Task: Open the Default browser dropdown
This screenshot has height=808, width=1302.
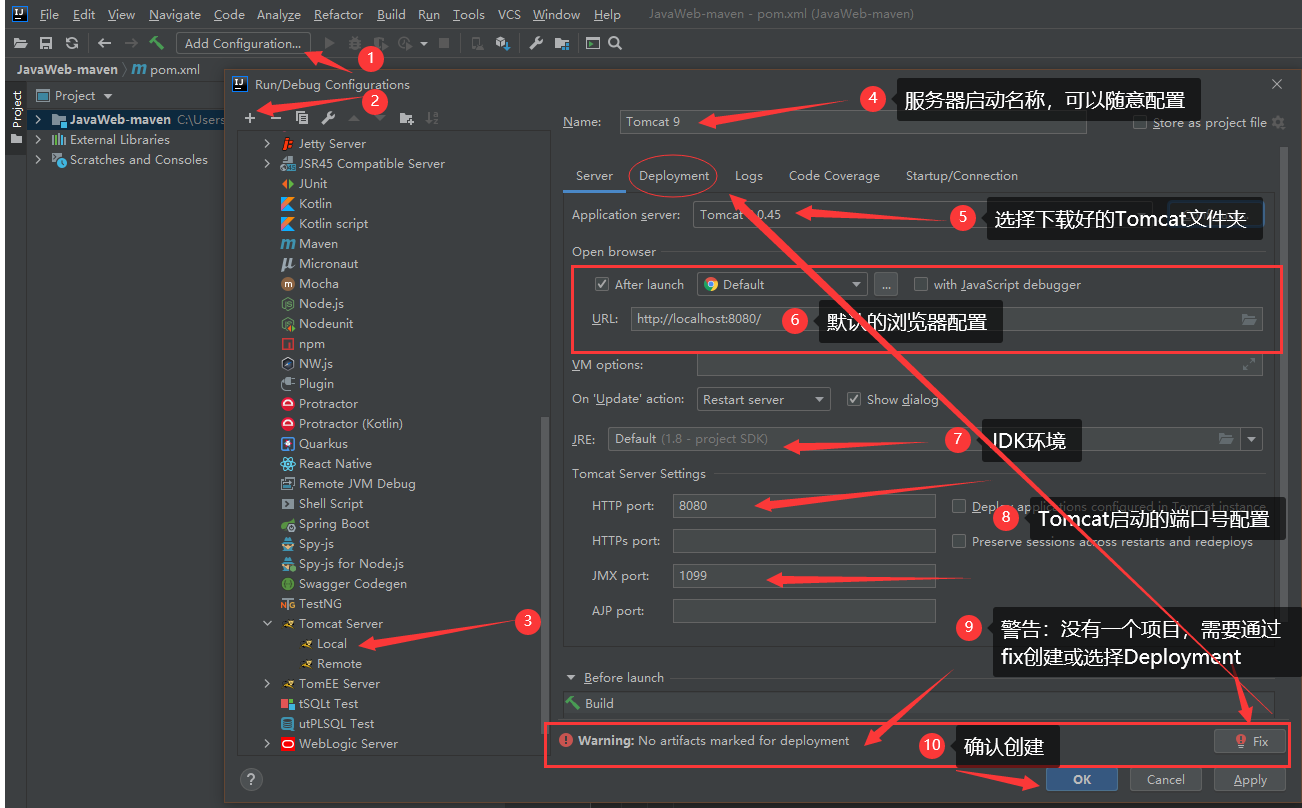Action: coord(782,284)
